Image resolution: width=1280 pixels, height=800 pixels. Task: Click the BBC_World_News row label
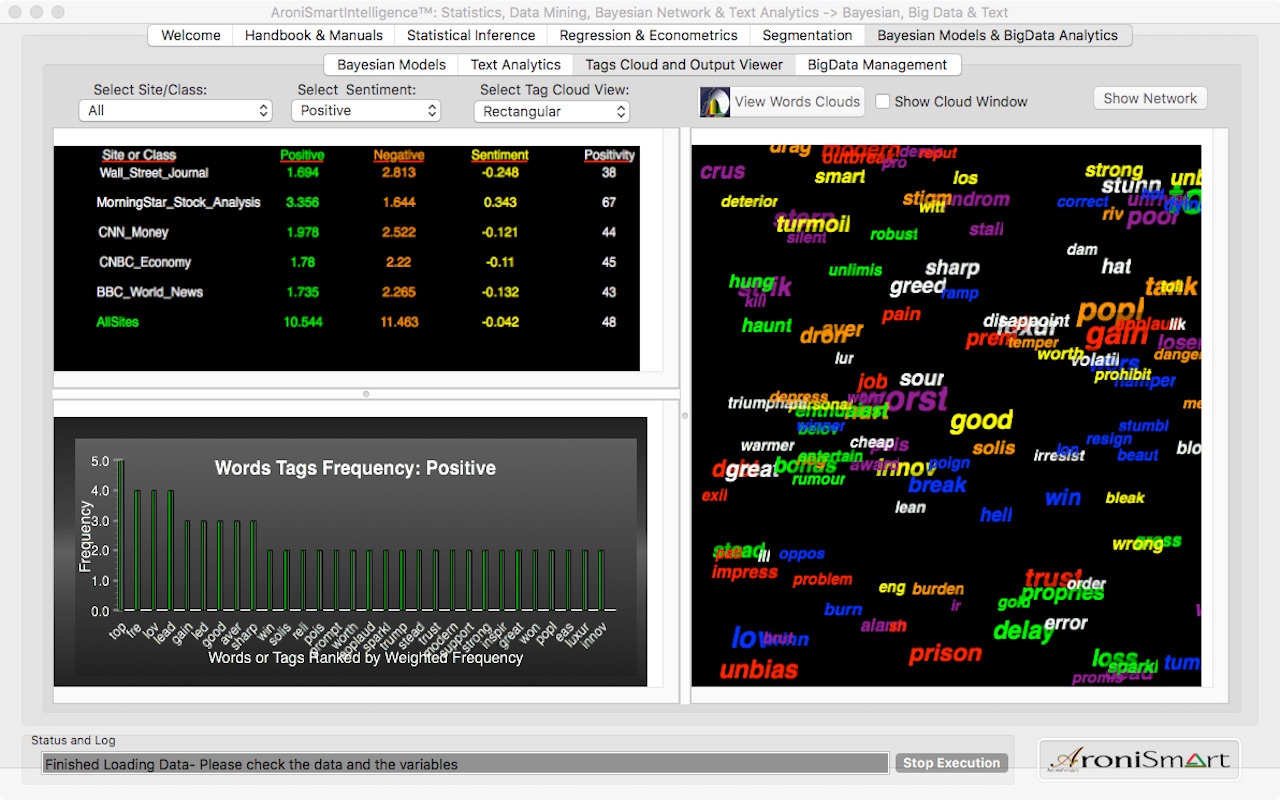point(150,292)
